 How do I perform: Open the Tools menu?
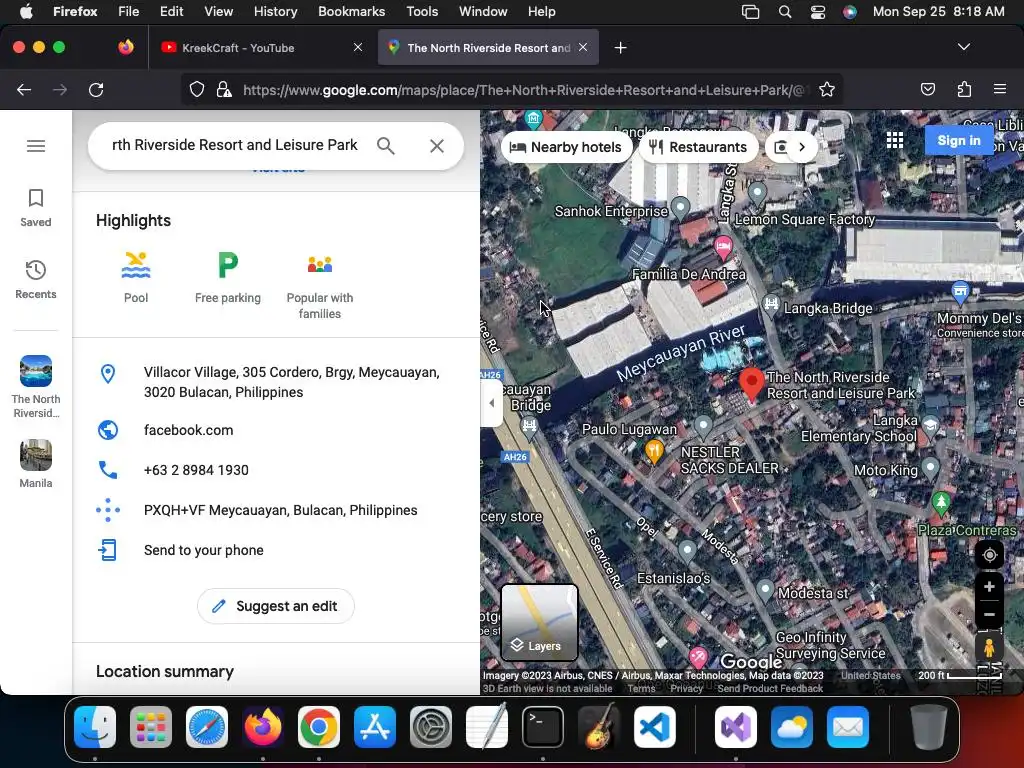pyautogui.click(x=422, y=11)
